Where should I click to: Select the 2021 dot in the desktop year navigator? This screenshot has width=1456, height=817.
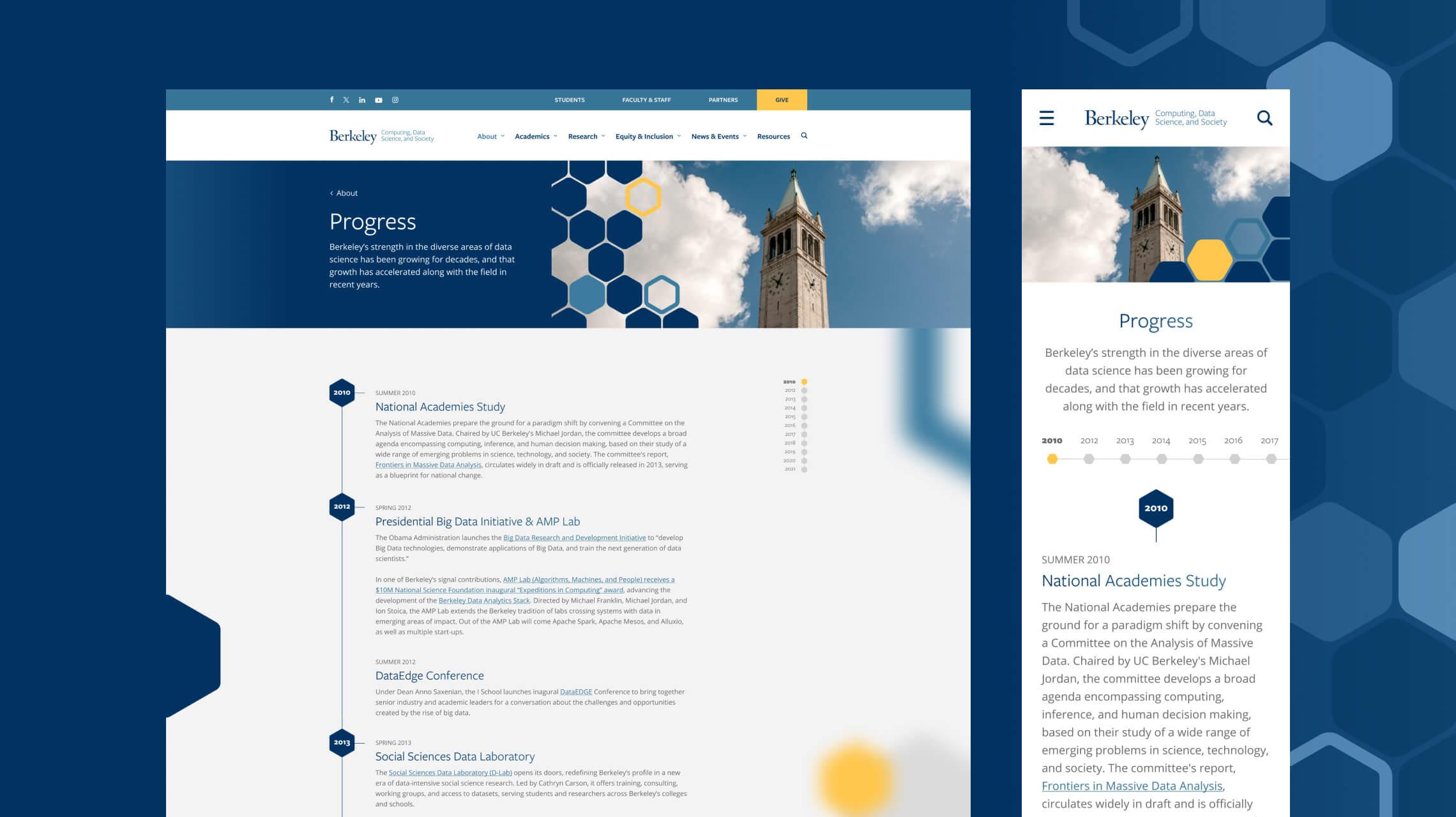point(804,470)
